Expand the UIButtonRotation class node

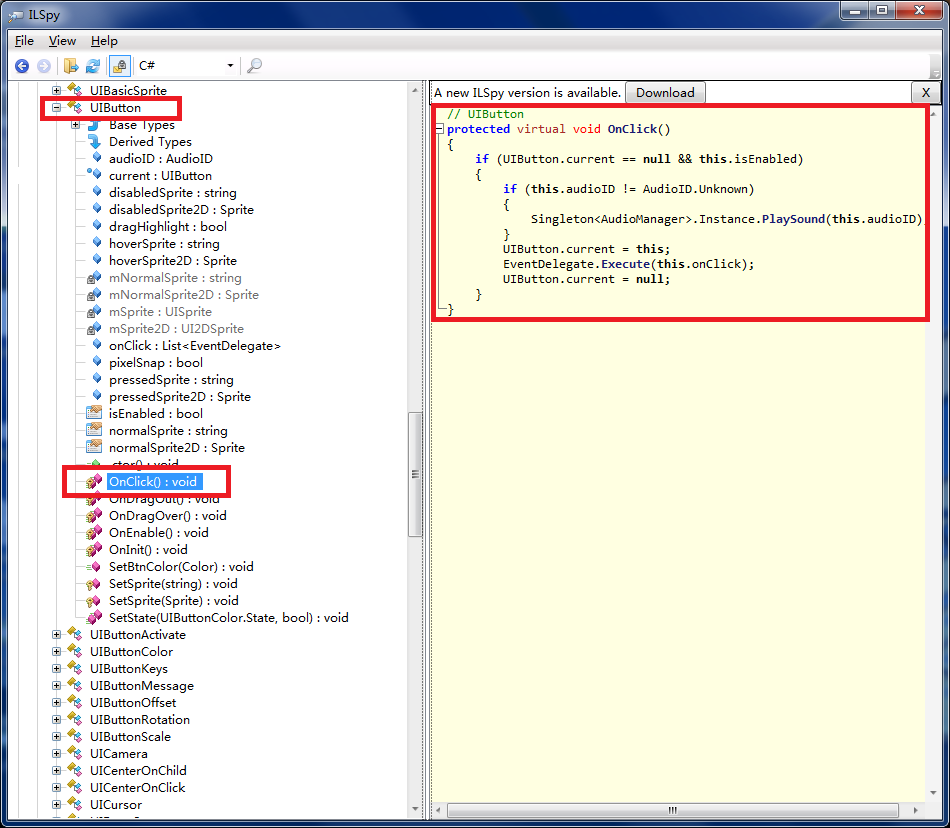tap(56, 720)
